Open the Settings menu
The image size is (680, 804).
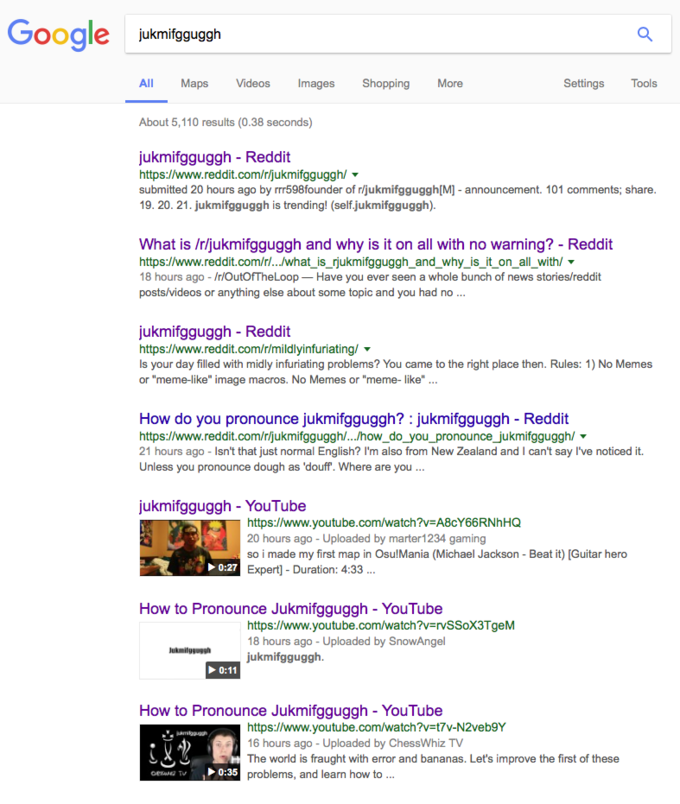pos(584,83)
